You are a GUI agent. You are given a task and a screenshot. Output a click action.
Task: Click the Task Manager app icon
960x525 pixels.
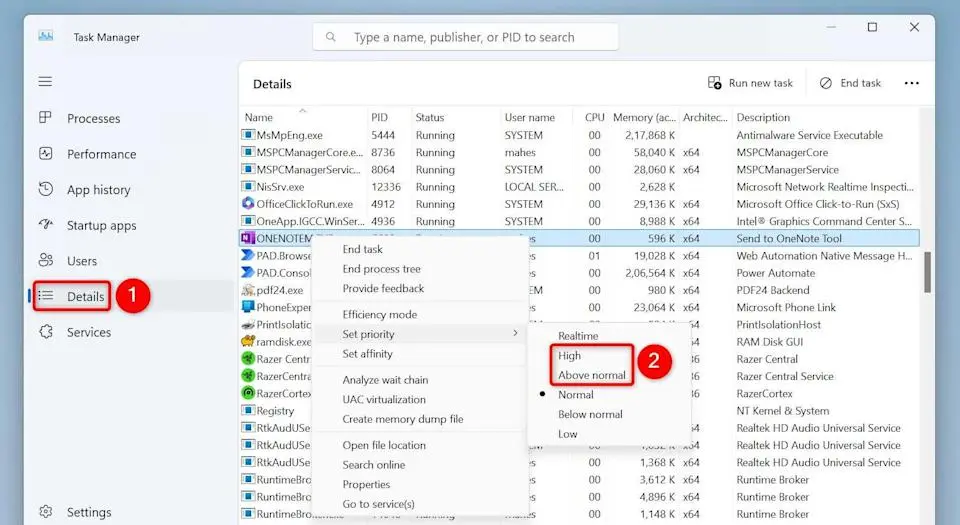tap(46, 36)
